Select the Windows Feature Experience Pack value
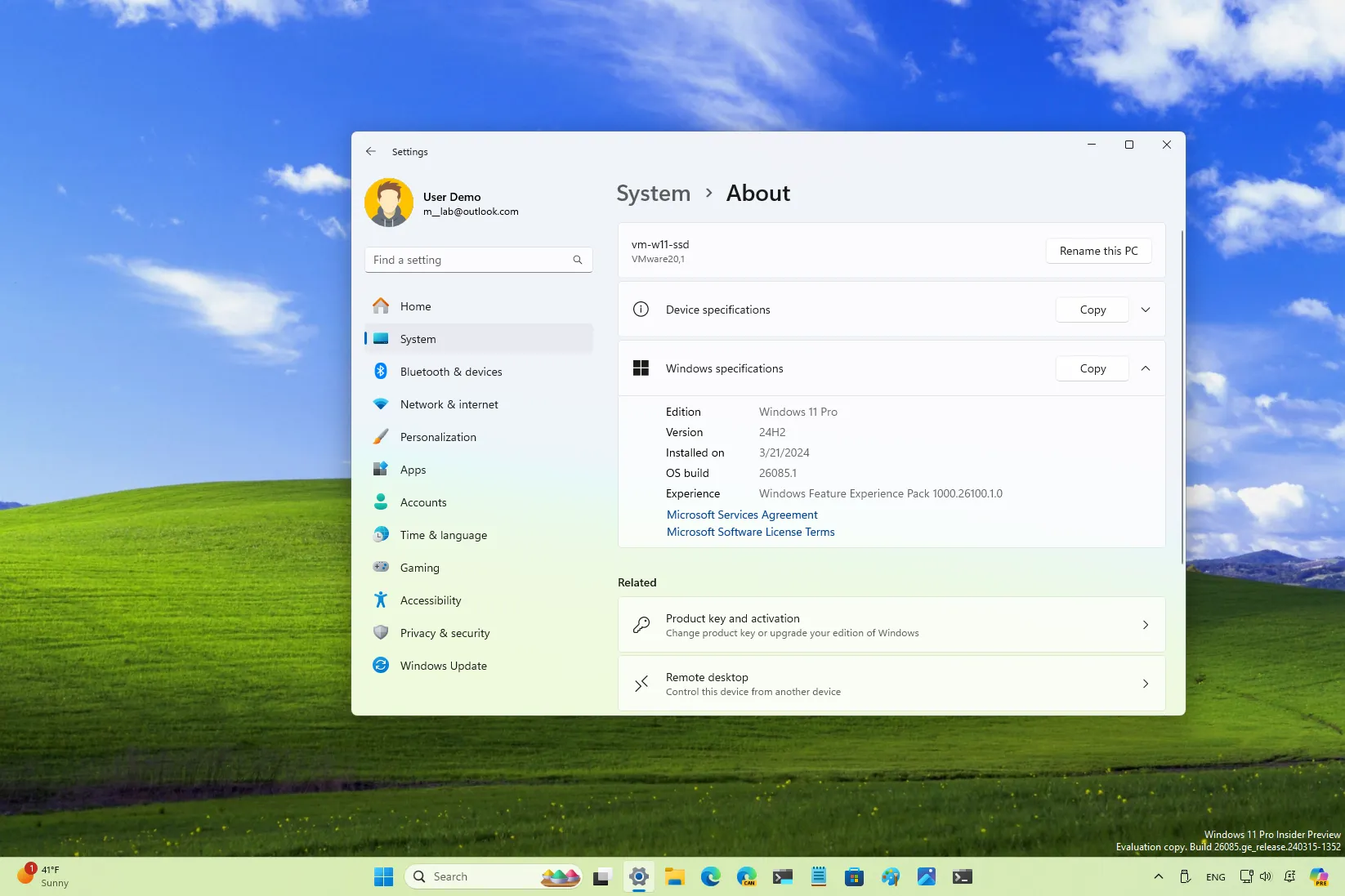 (880, 493)
